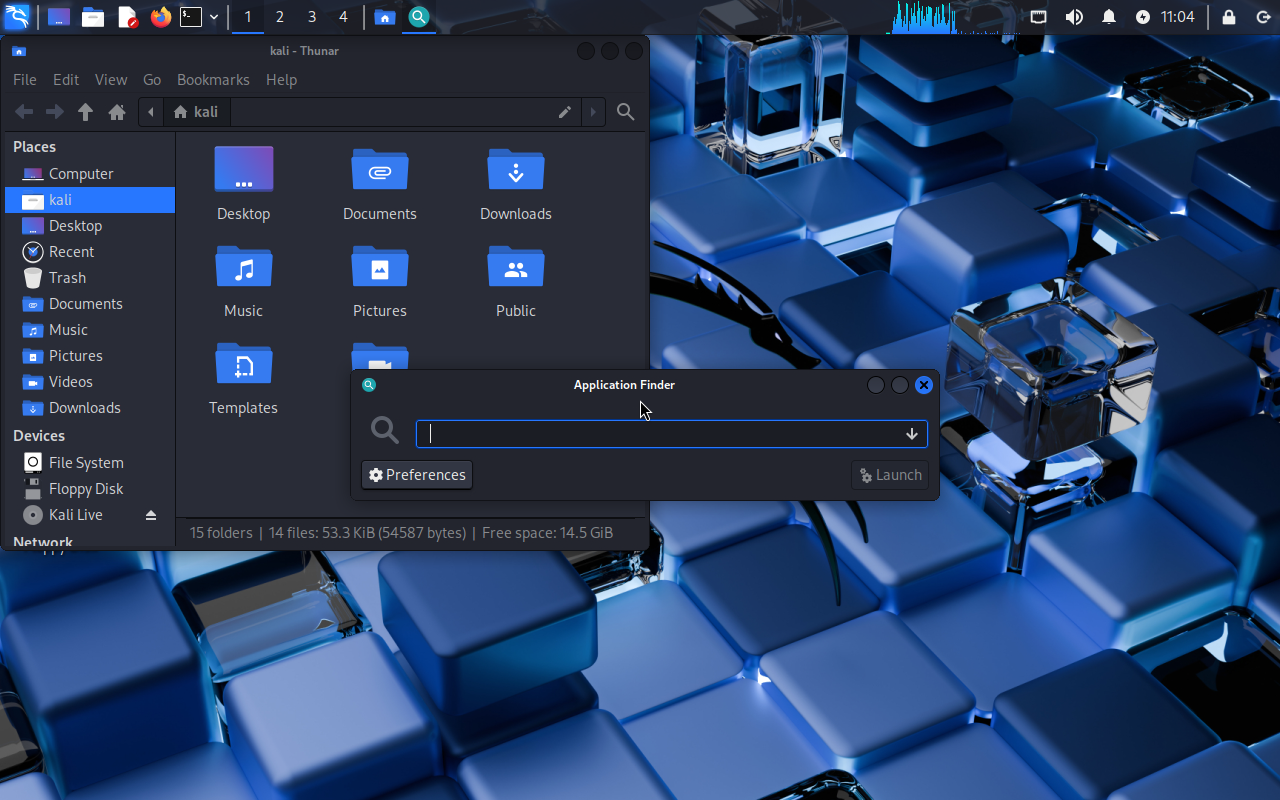Click the Thunar taskbar window button

pos(385,17)
